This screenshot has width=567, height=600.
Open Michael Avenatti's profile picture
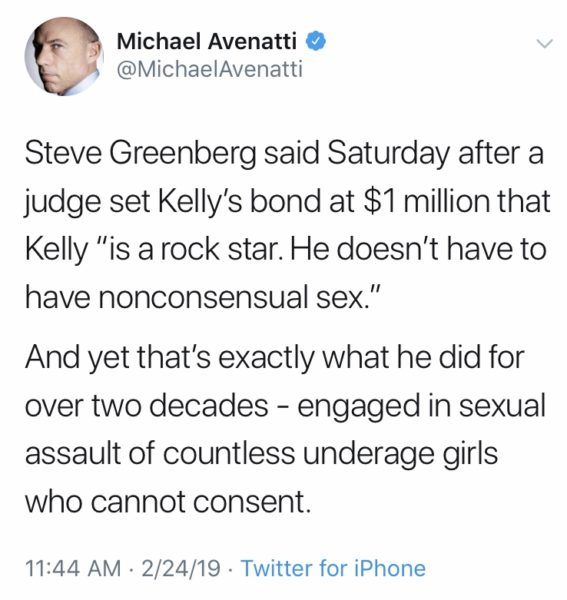coord(64,56)
